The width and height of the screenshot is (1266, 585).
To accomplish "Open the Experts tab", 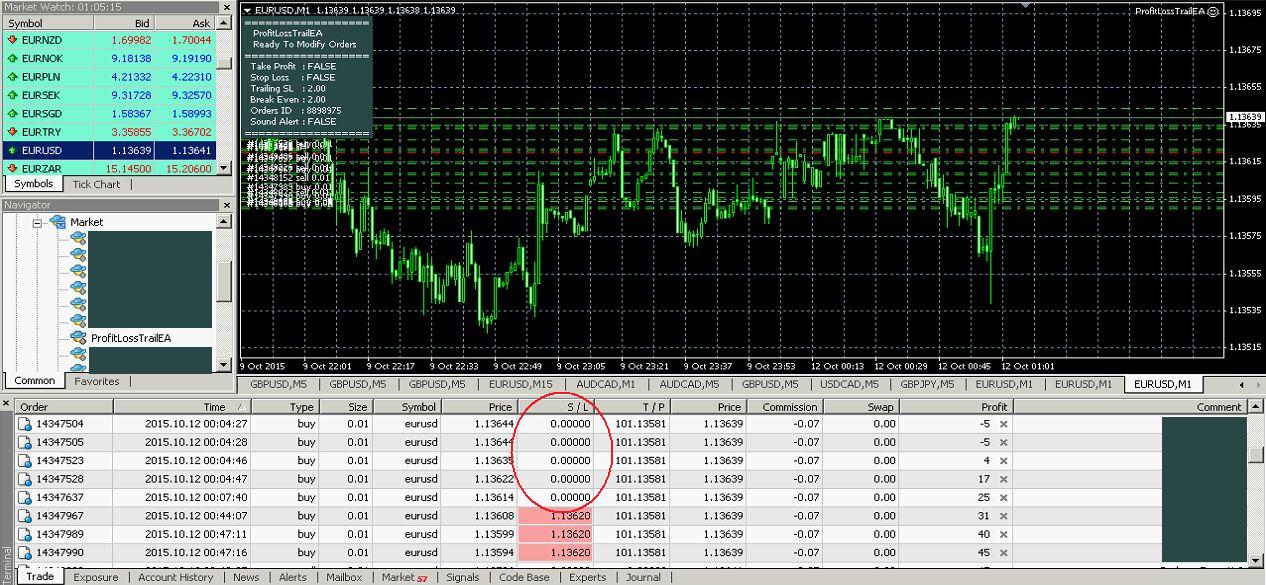I will click(588, 577).
